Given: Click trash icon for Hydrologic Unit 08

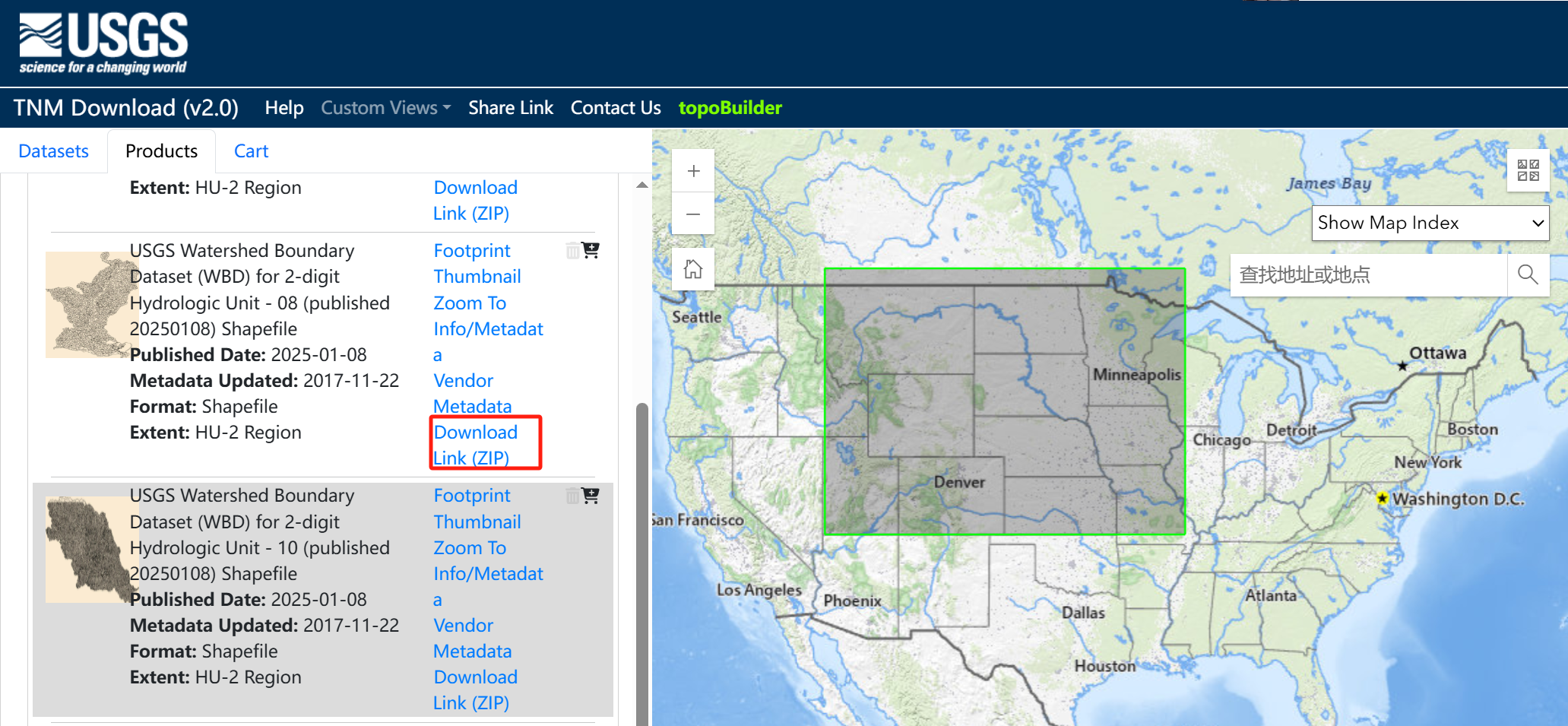Looking at the screenshot, I should [572, 251].
